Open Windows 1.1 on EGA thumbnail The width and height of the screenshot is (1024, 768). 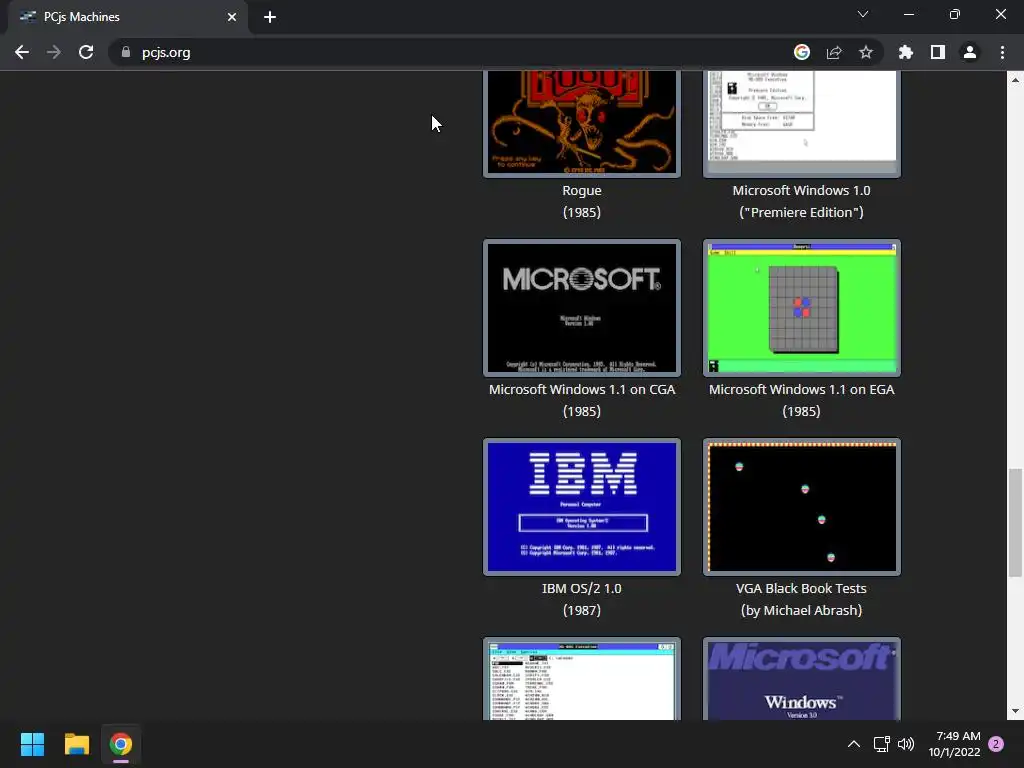tap(801, 308)
